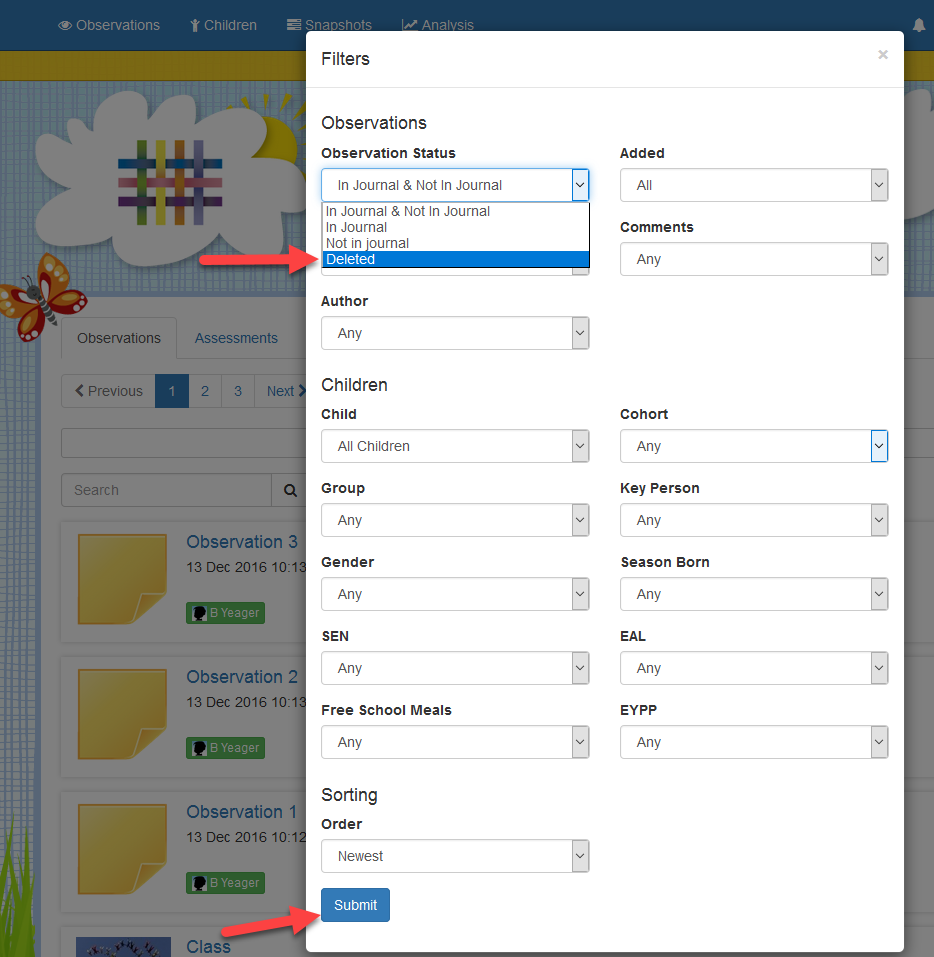Open the Observation 2 link
The width and height of the screenshot is (934, 957).
242,677
